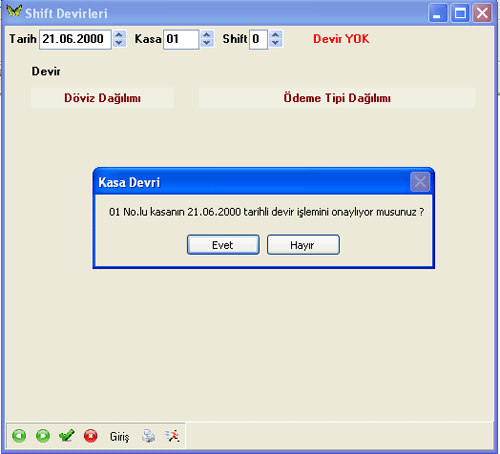Image resolution: width=500 pixels, height=454 pixels.
Task: Cancel using the red X icon
Action: coord(91,436)
